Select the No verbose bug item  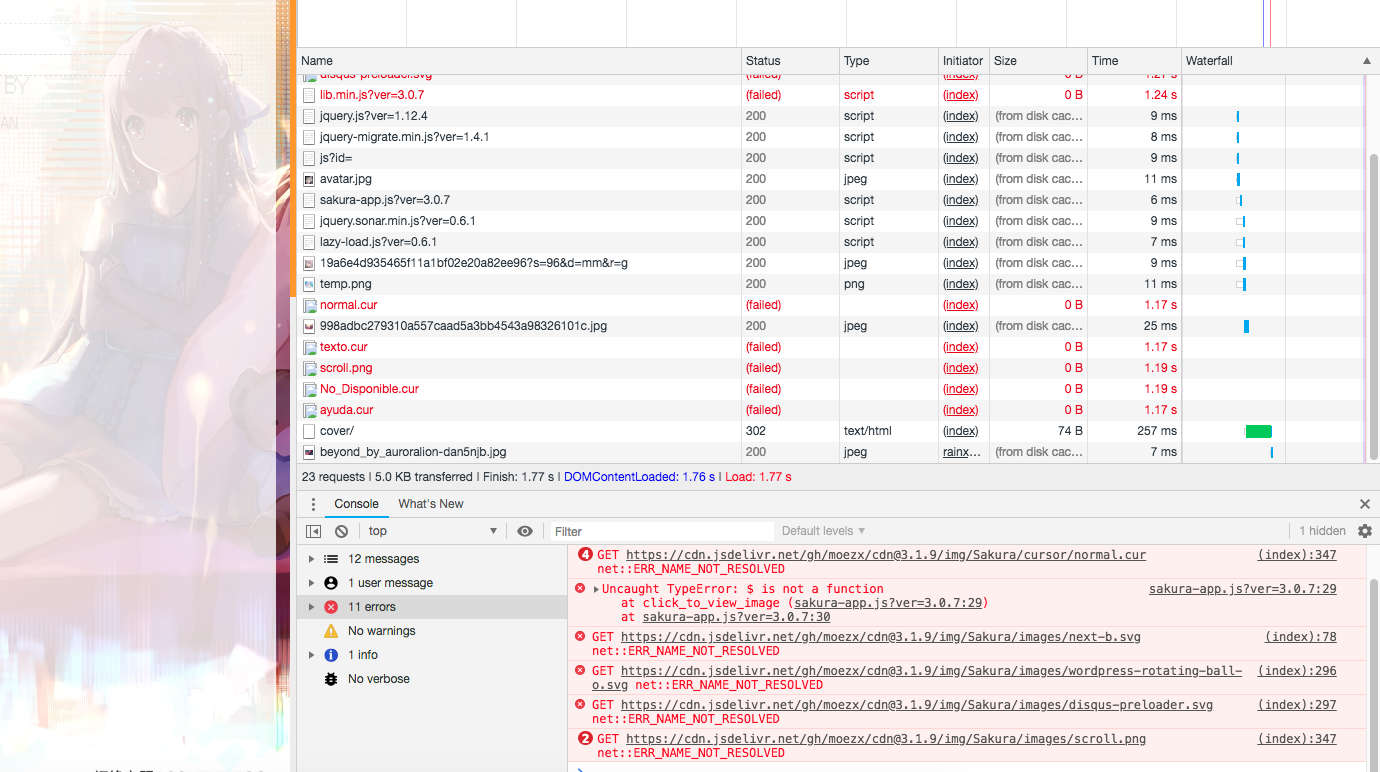point(378,679)
